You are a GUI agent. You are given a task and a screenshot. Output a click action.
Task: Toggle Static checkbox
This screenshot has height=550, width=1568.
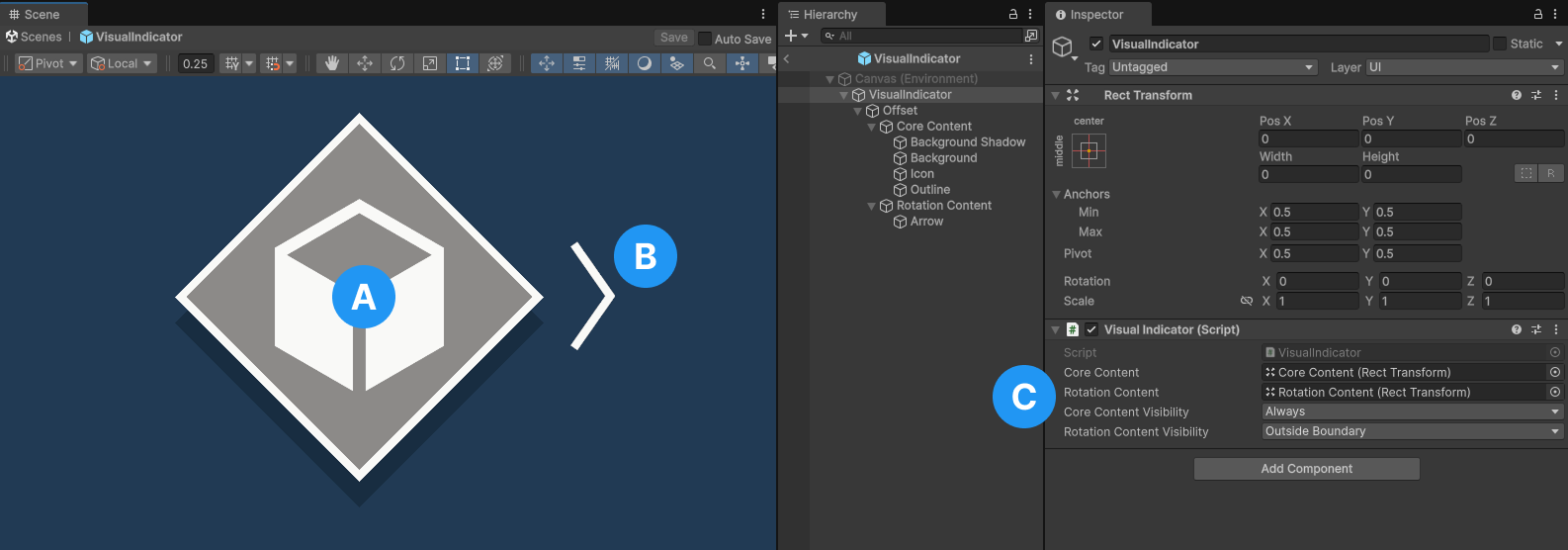click(x=1500, y=44)
